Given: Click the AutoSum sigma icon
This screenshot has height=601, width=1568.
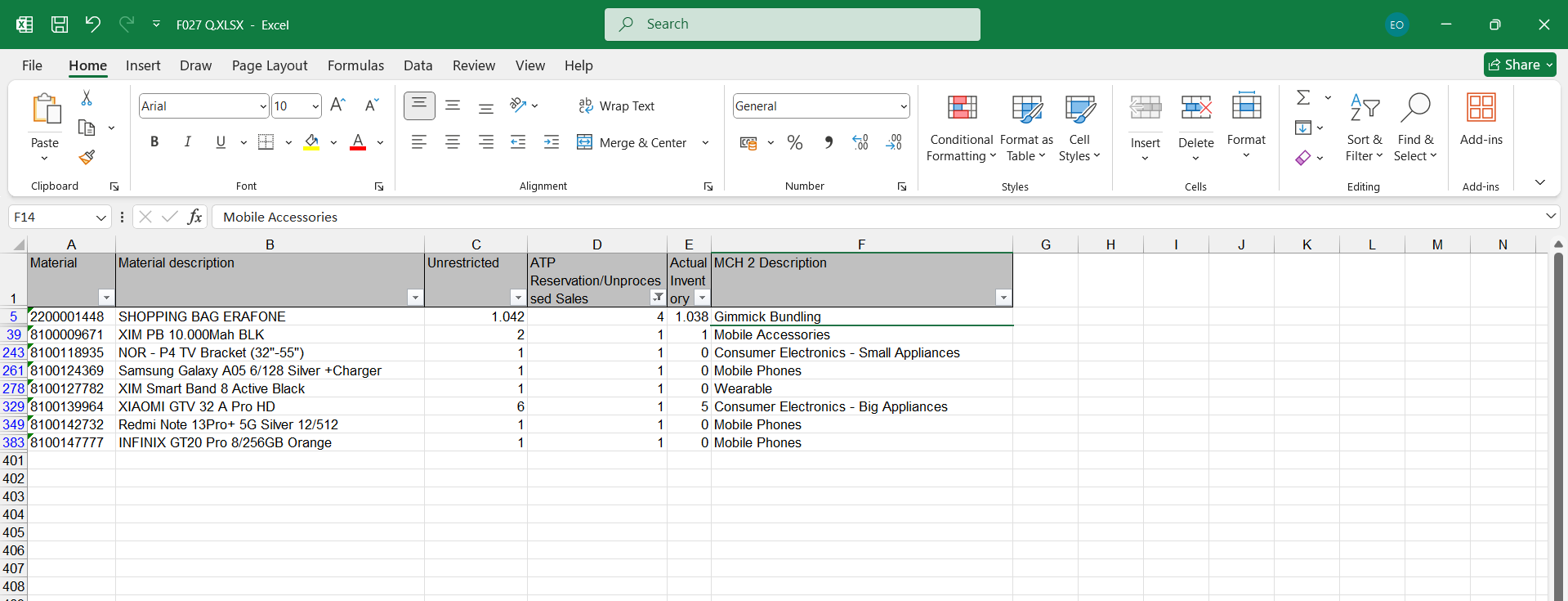Looking at the screenshot, I should tap(1303, 98).
